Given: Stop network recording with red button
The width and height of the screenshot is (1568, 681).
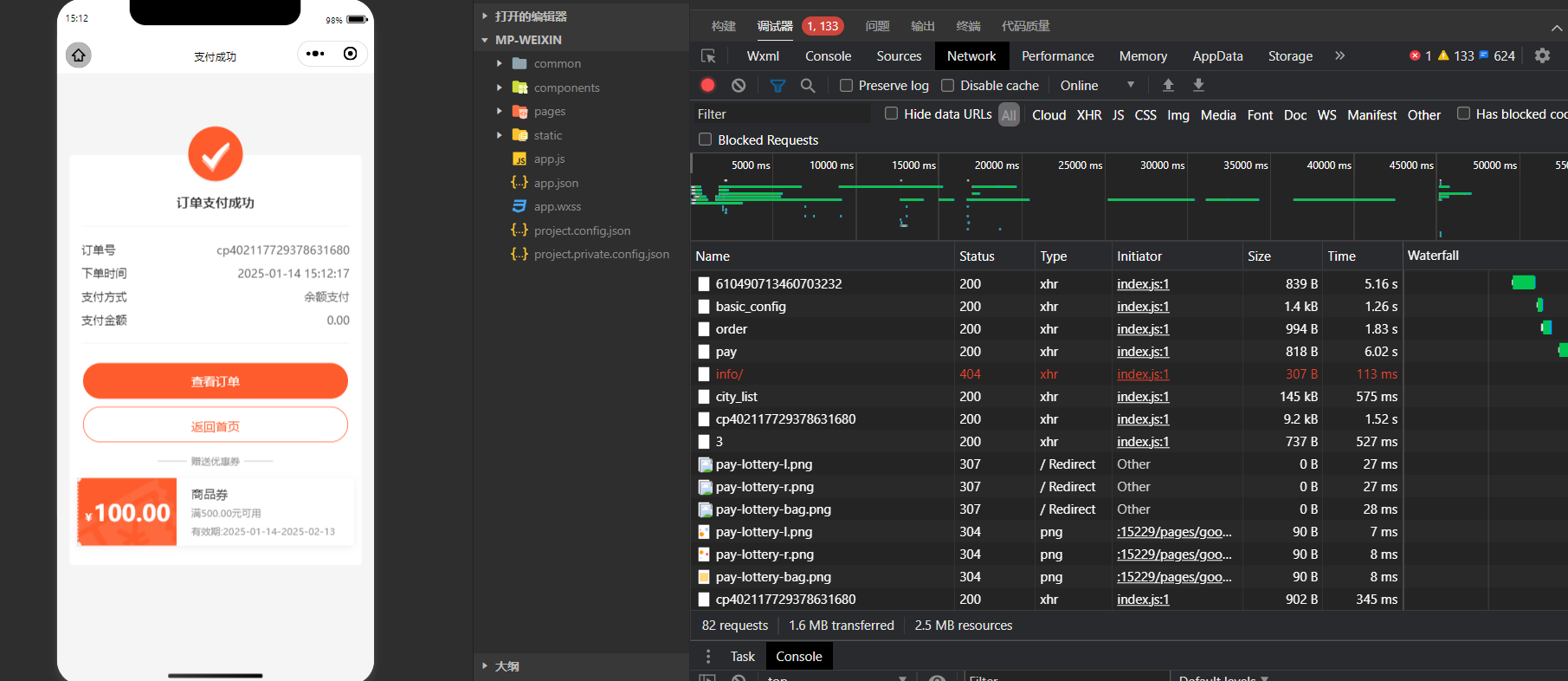Looking at the screenshot, I should point(707,85).
